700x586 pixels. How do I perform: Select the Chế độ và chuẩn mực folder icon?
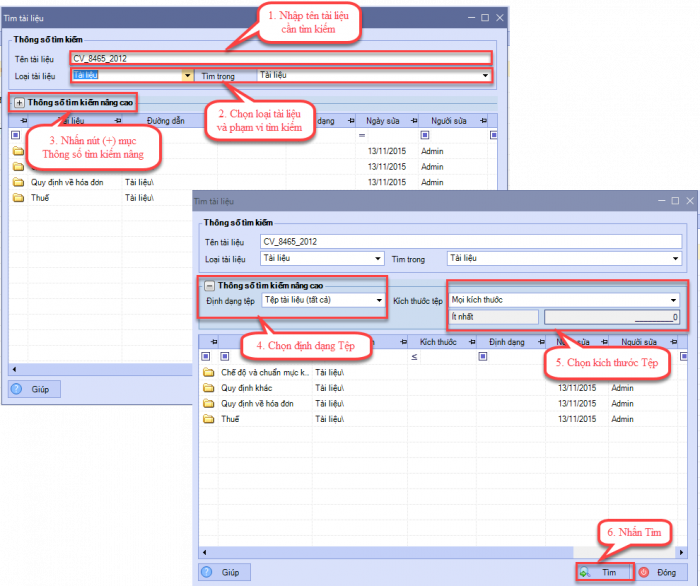[209, 372]
